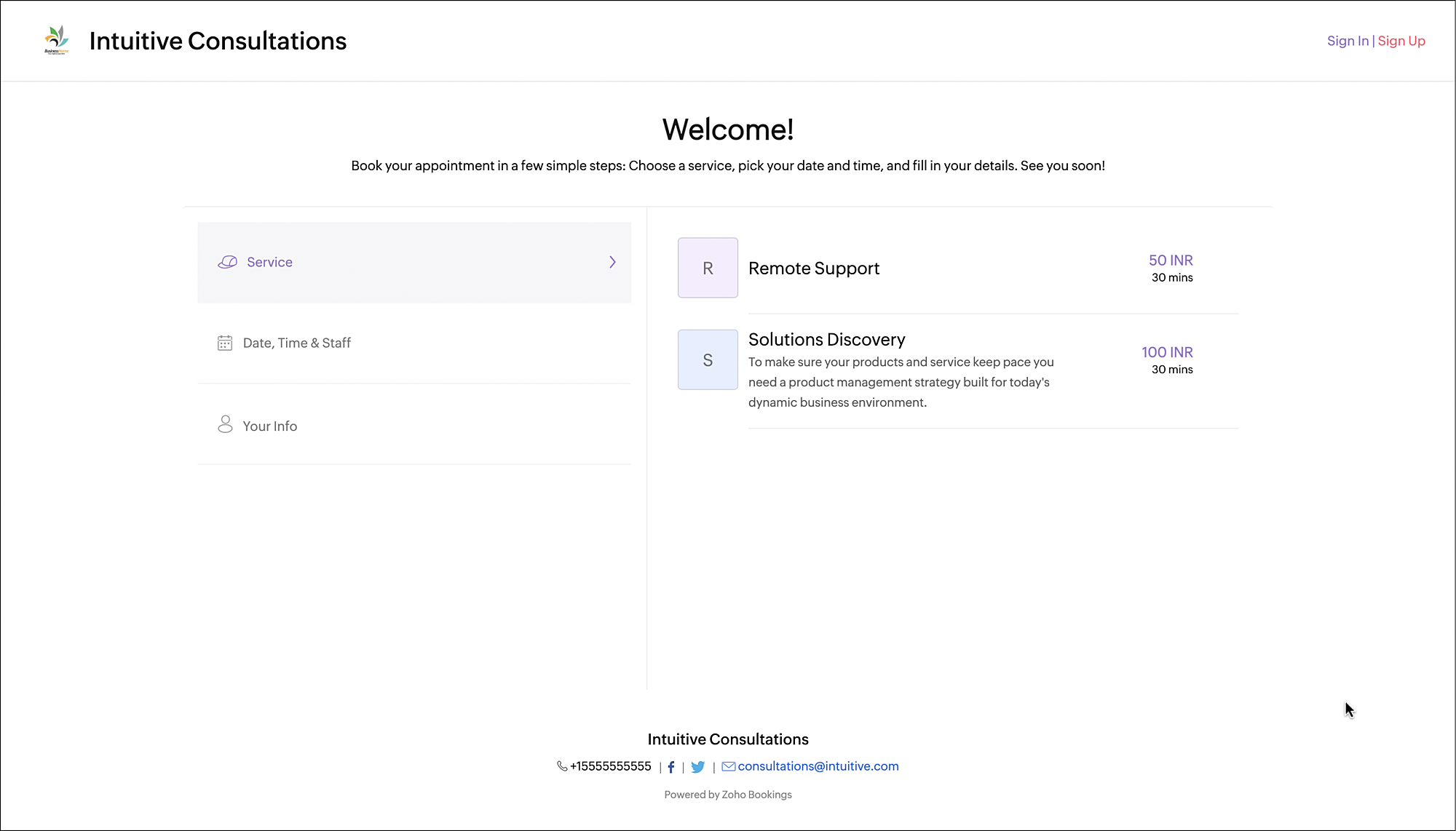The height and width of the screenshot is (831, 1456).
Task: Expand the Service step chevron arrow
Action: point(612,262)
